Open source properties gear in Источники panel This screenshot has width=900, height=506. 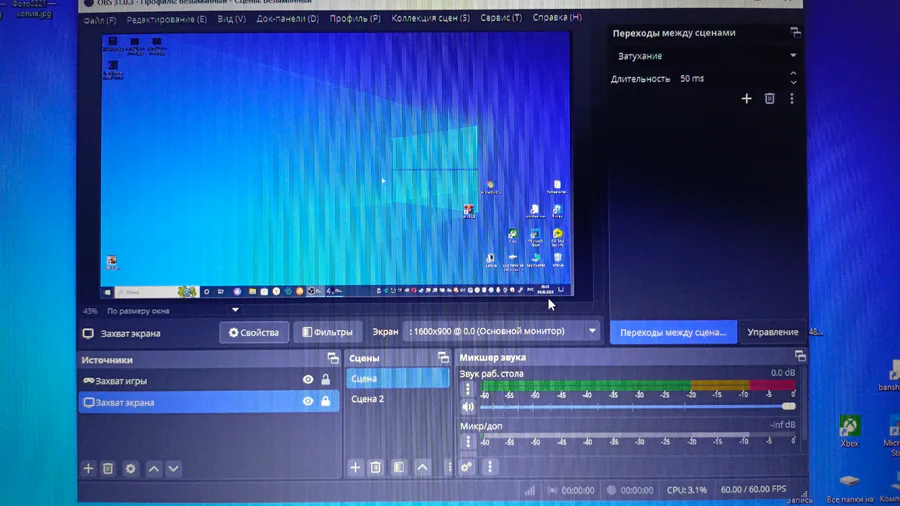130,469
